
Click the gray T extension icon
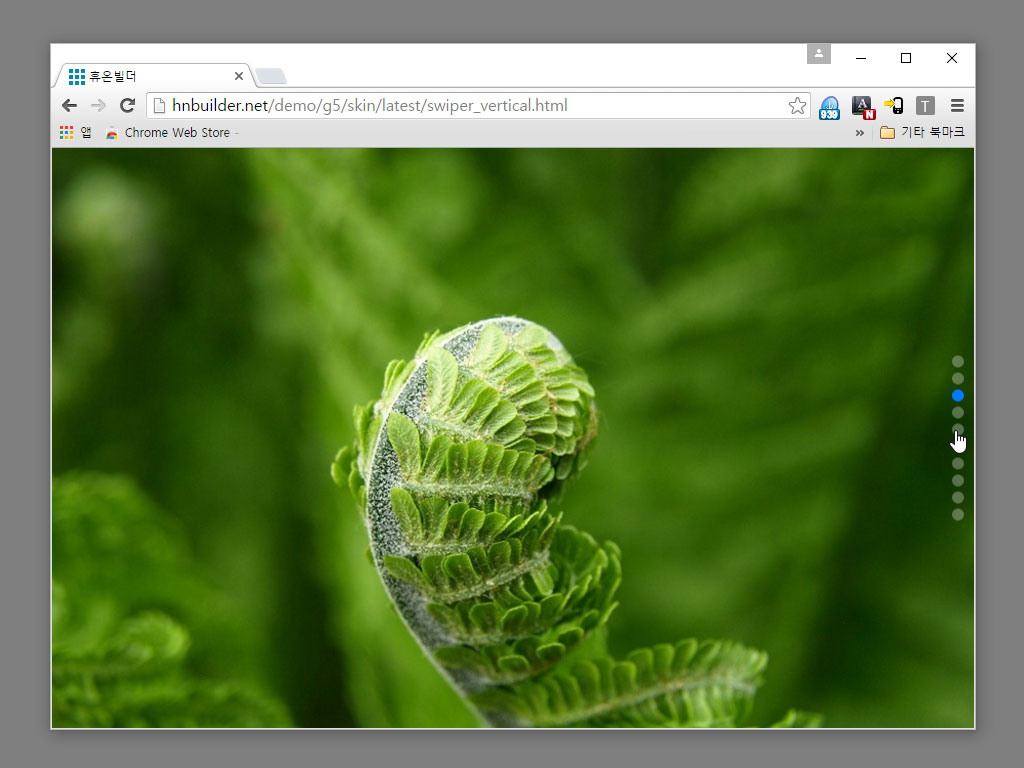(x=925, y=106)
